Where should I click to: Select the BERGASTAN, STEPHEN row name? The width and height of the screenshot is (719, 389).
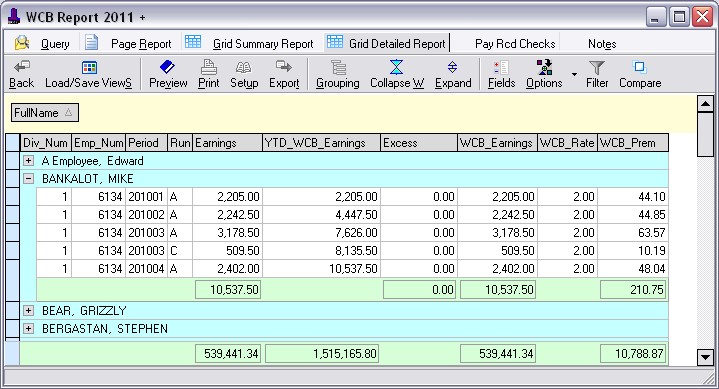(105, 328)
